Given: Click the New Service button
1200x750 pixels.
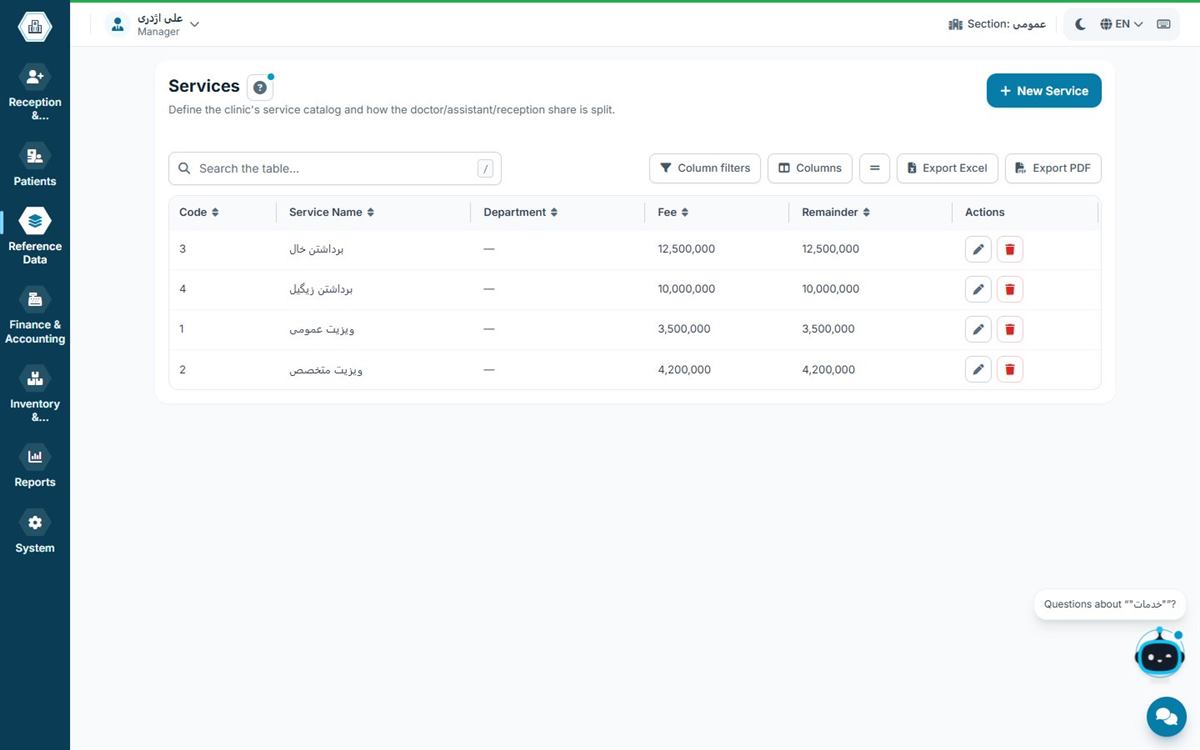Looking at the screenshot, I should coord(1044,91).
